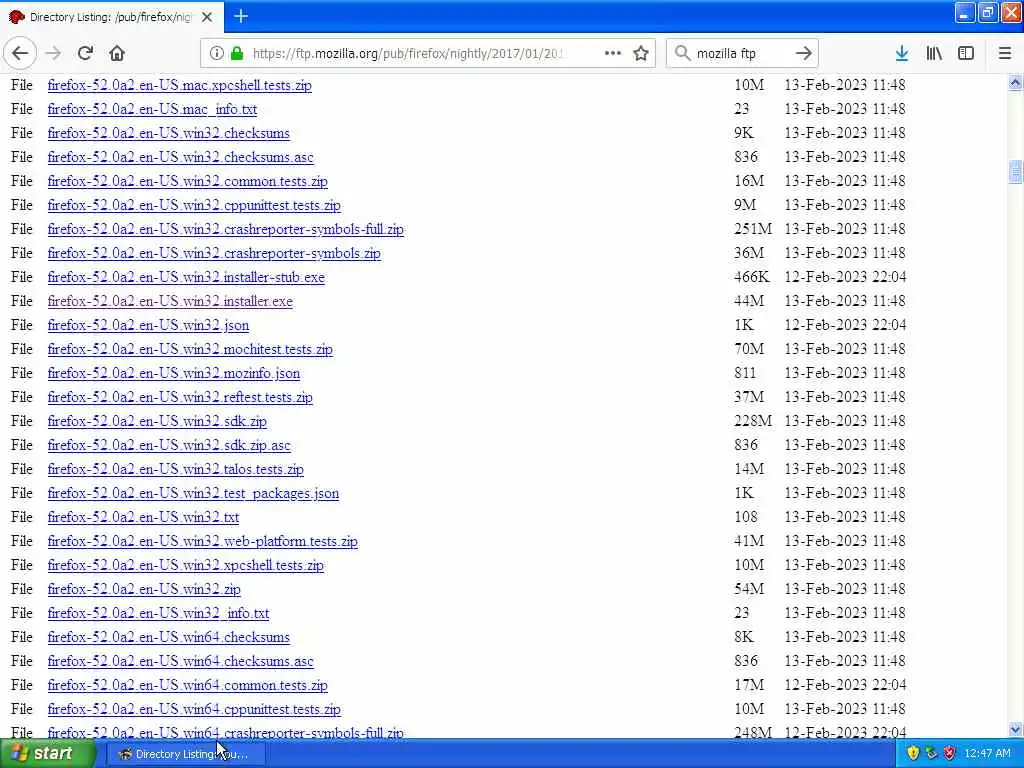Open win32.reftest.tests.zip link

coord(180,397)
